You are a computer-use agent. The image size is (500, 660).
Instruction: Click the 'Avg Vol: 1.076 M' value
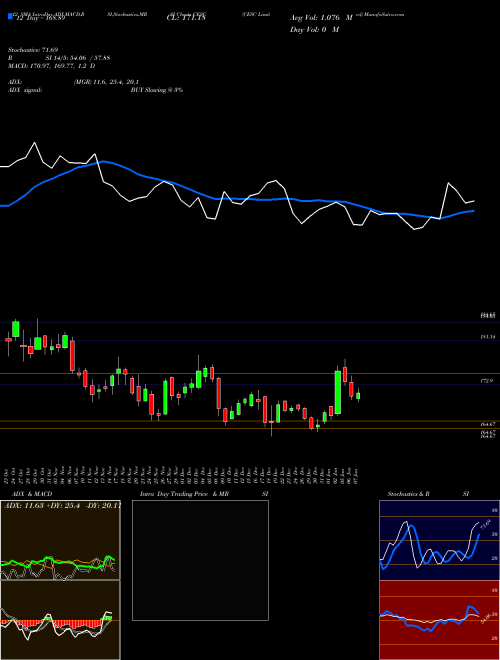(x=321, y=18)
